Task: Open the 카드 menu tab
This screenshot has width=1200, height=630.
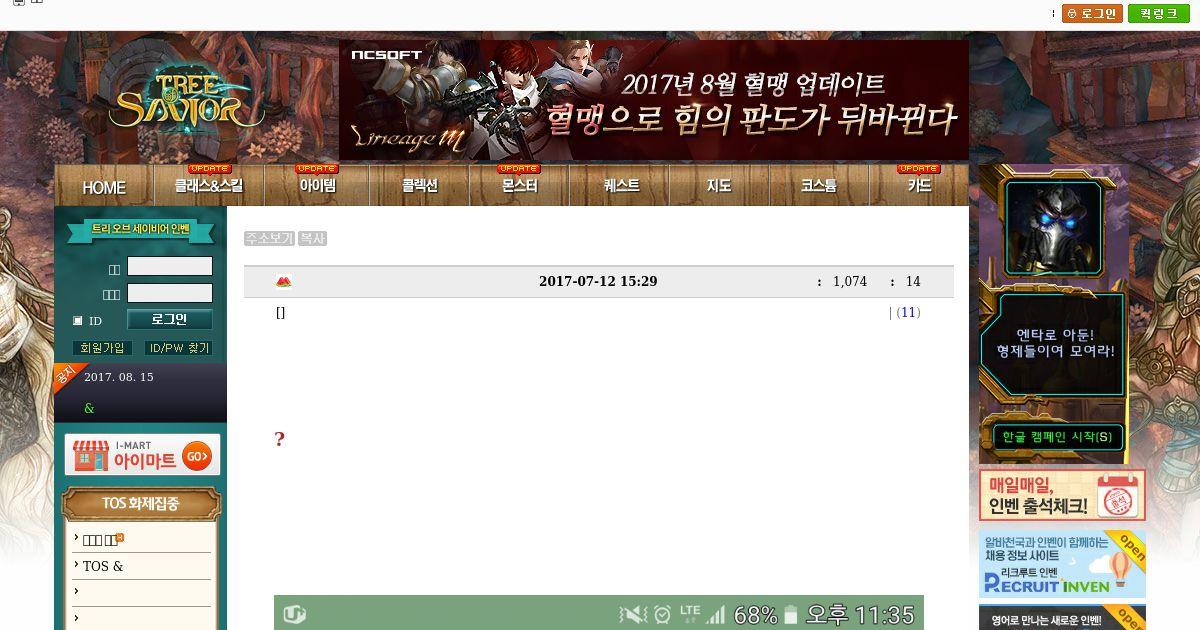Action: point(919,186)
